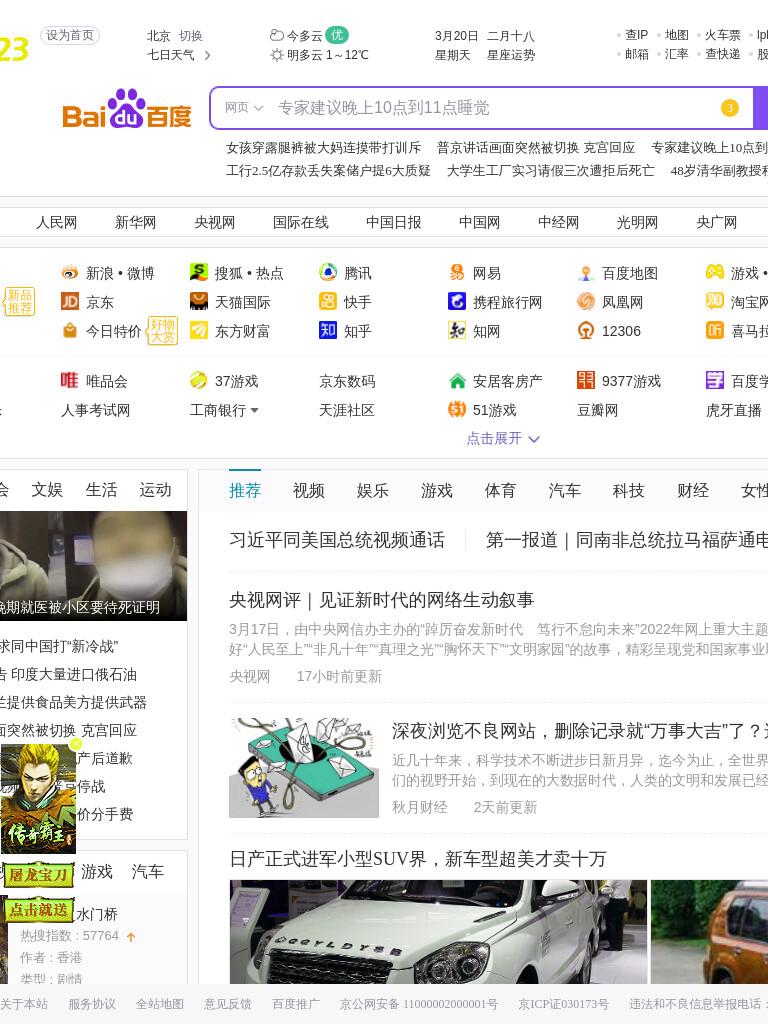Image resolution: width=768 pixels, height=1024 pixels.
Task: Open the 意见反馈 footer link
Action: [227, 1004]
